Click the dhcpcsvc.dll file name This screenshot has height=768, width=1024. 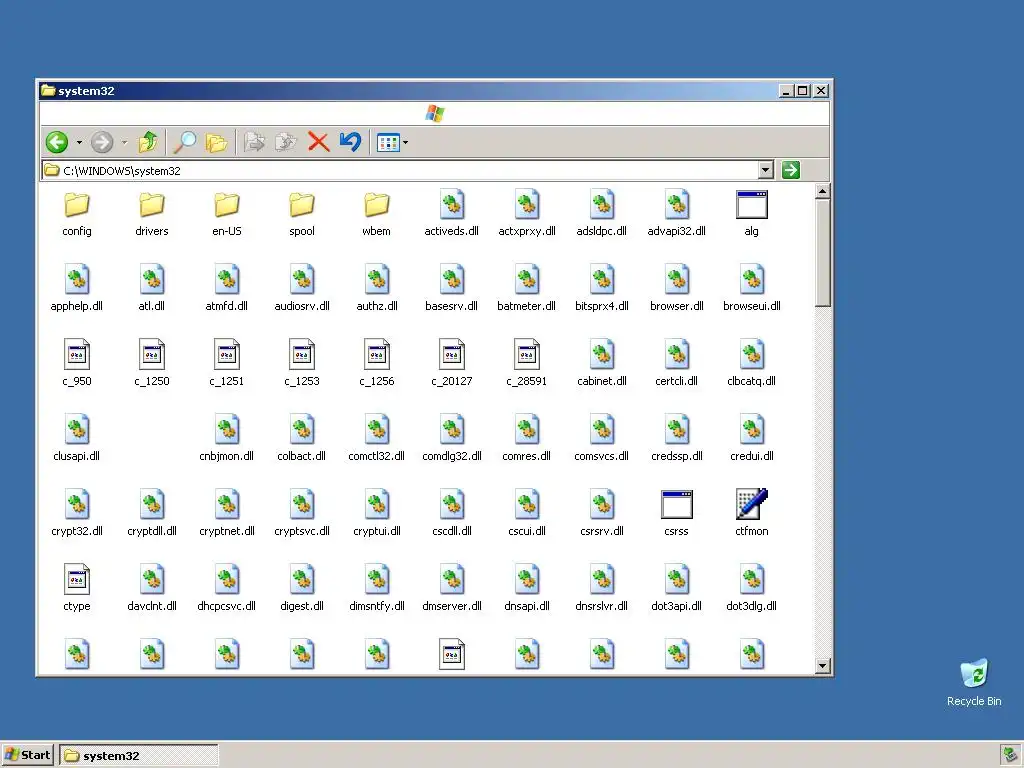pyautogui.click(x=227, y=606)
